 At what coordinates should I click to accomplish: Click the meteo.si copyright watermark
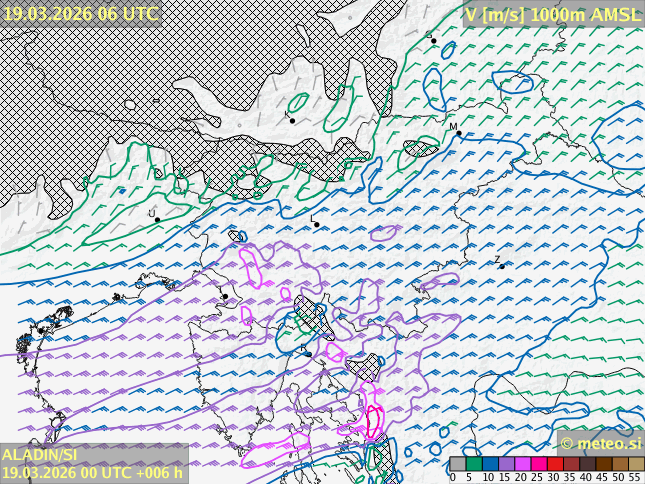[x=601, y=443]
